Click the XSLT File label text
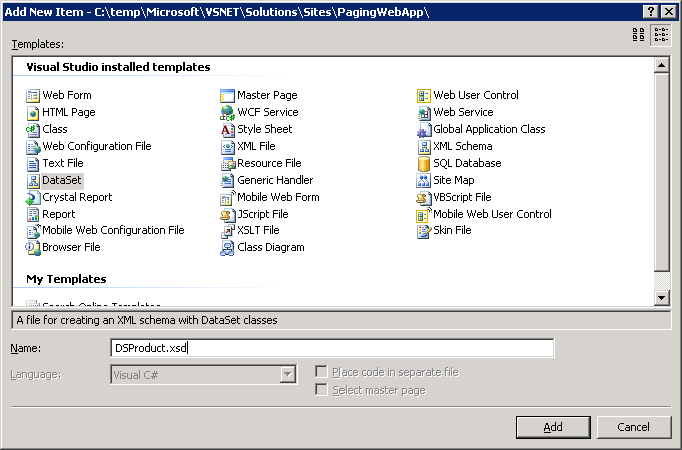Screen dimensions: 682x450 258,230
